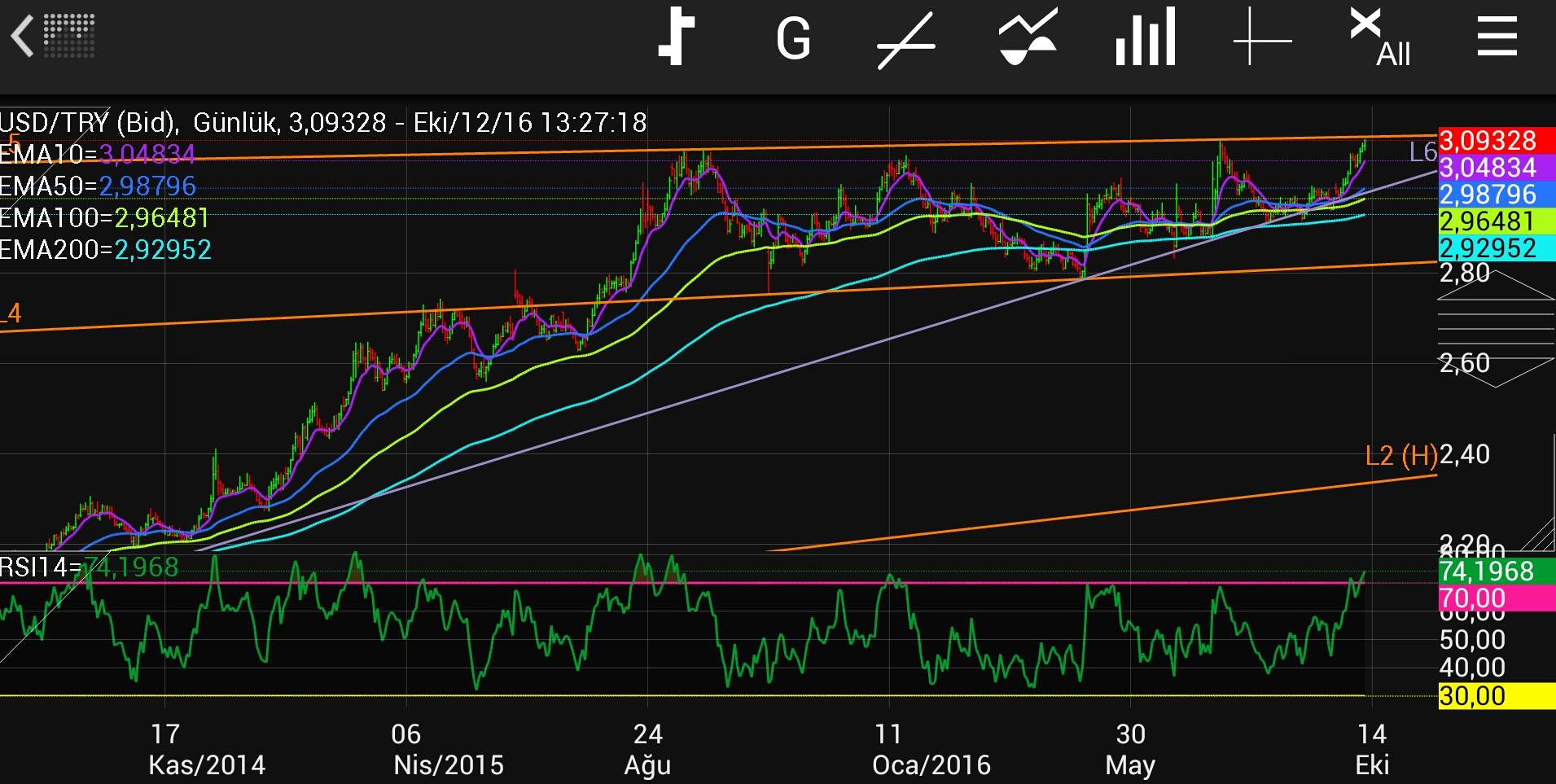Image resolution: width=1556 pixels, height=784 pixels.
Task: Select the EMA50 indicator label
Action: click(98, 186)
